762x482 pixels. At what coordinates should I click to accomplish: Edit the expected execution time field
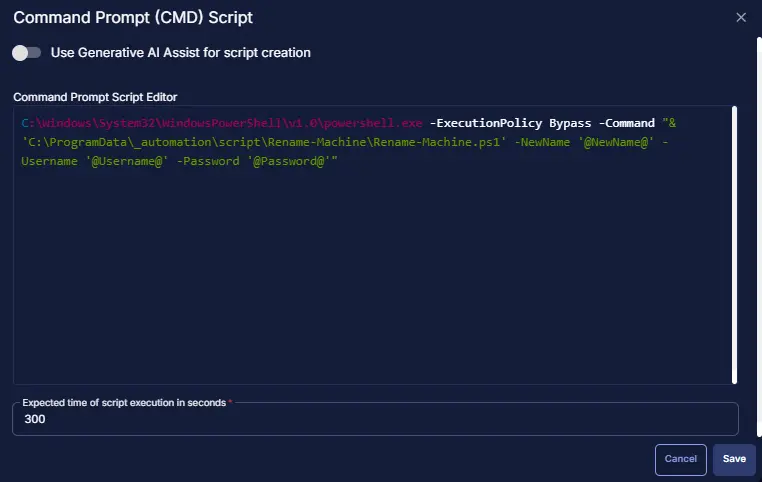375,419
